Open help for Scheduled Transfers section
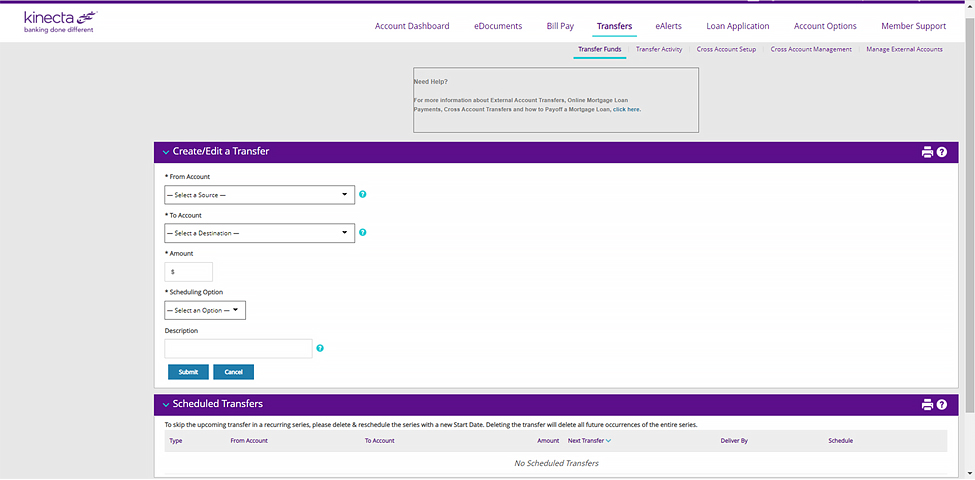Image resolution: width=975 pixels, height=480 pixels. [x=941, y=404]
